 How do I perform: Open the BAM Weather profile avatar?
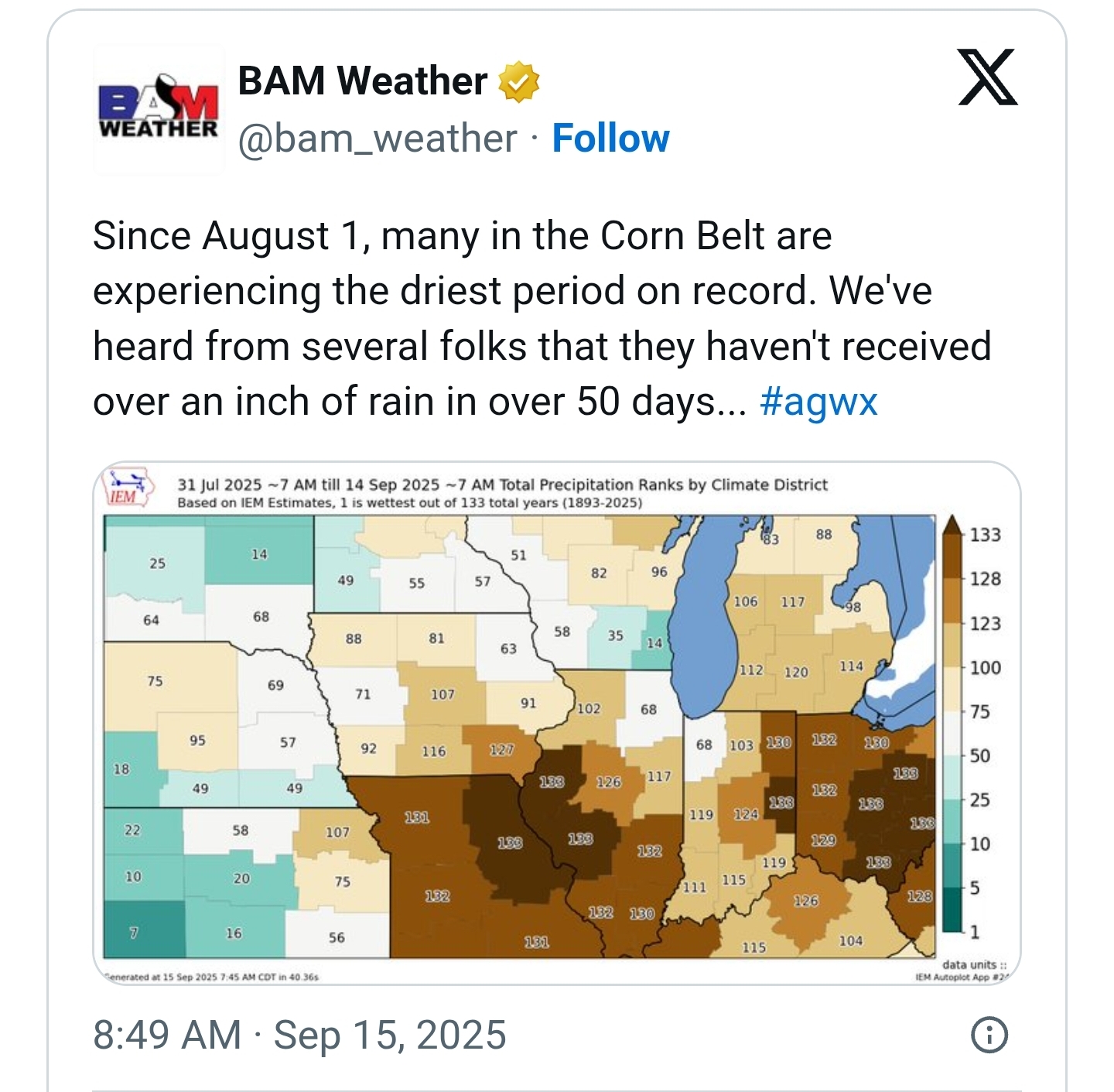coord(159,109)
